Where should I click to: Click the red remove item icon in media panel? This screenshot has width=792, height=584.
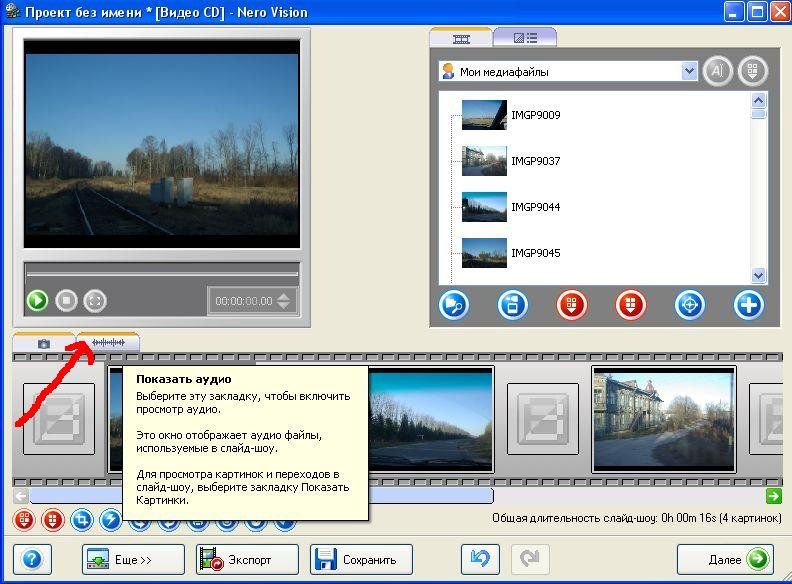(x=572, y=305)
